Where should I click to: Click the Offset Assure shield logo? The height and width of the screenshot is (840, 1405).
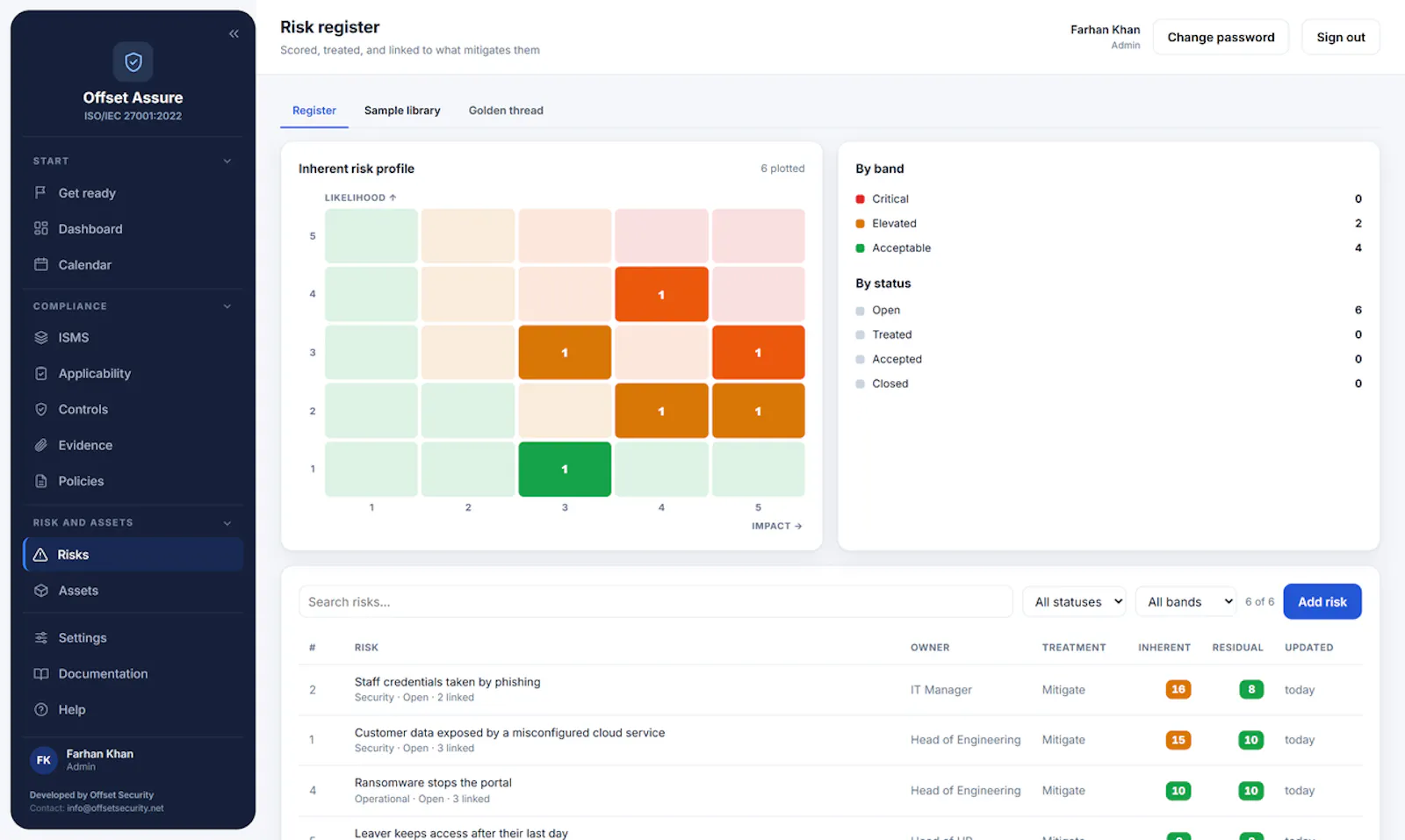(133, 61)
